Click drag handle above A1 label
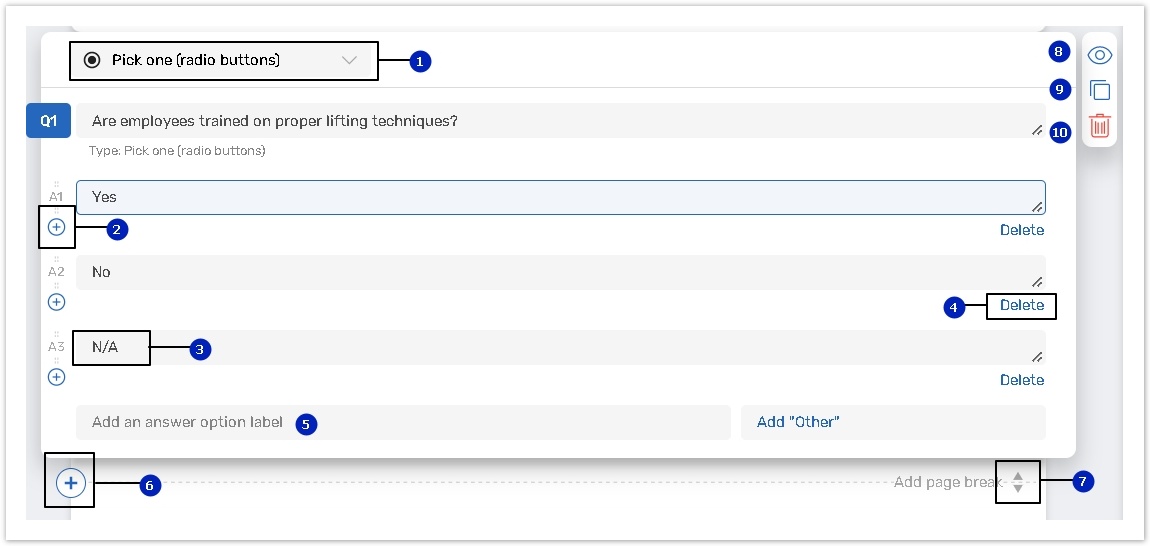The image size is (1150, 546). (56, 184)
